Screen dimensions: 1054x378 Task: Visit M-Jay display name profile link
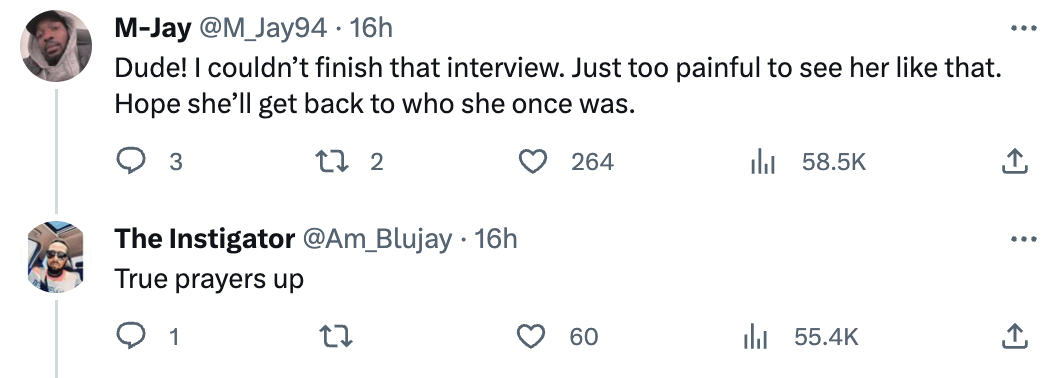153,28
